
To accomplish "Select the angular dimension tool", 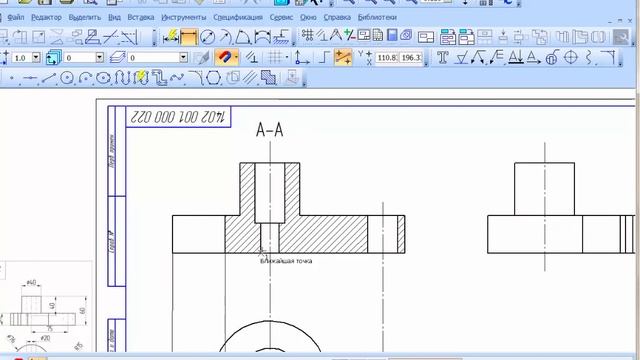I will [x=242, y=37].
